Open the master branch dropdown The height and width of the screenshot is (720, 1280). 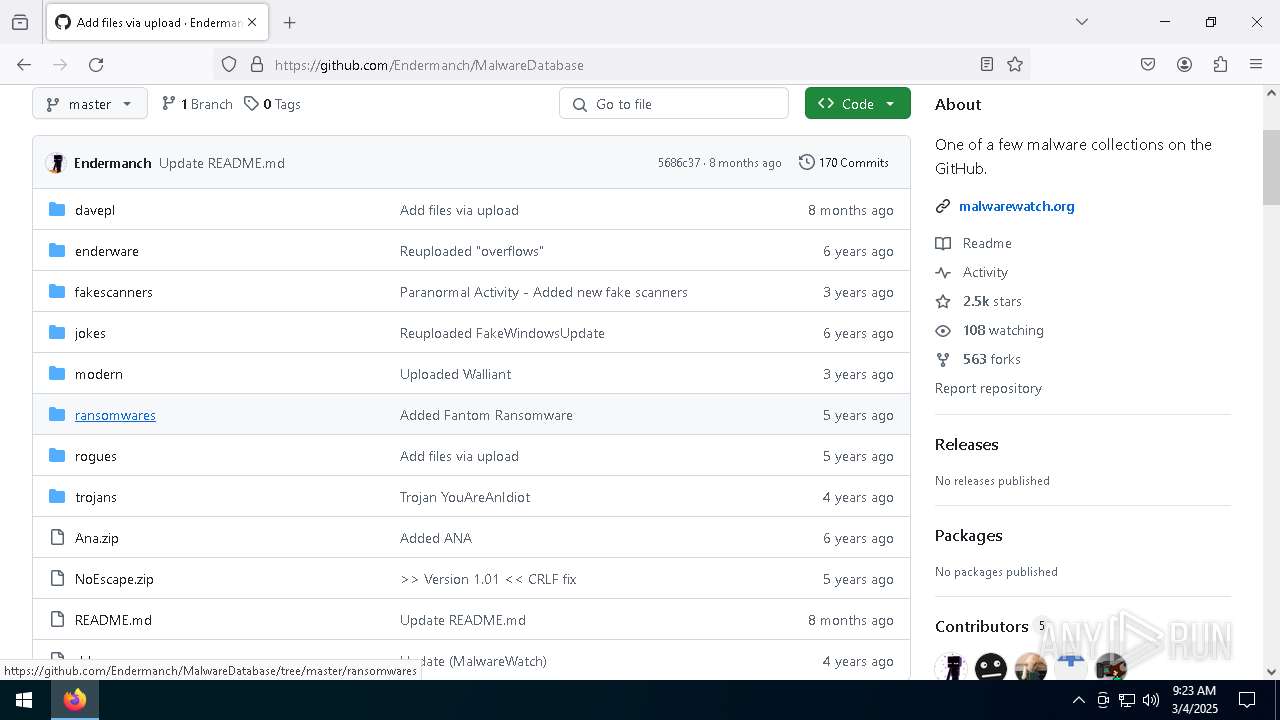click(x=90, y=104)
